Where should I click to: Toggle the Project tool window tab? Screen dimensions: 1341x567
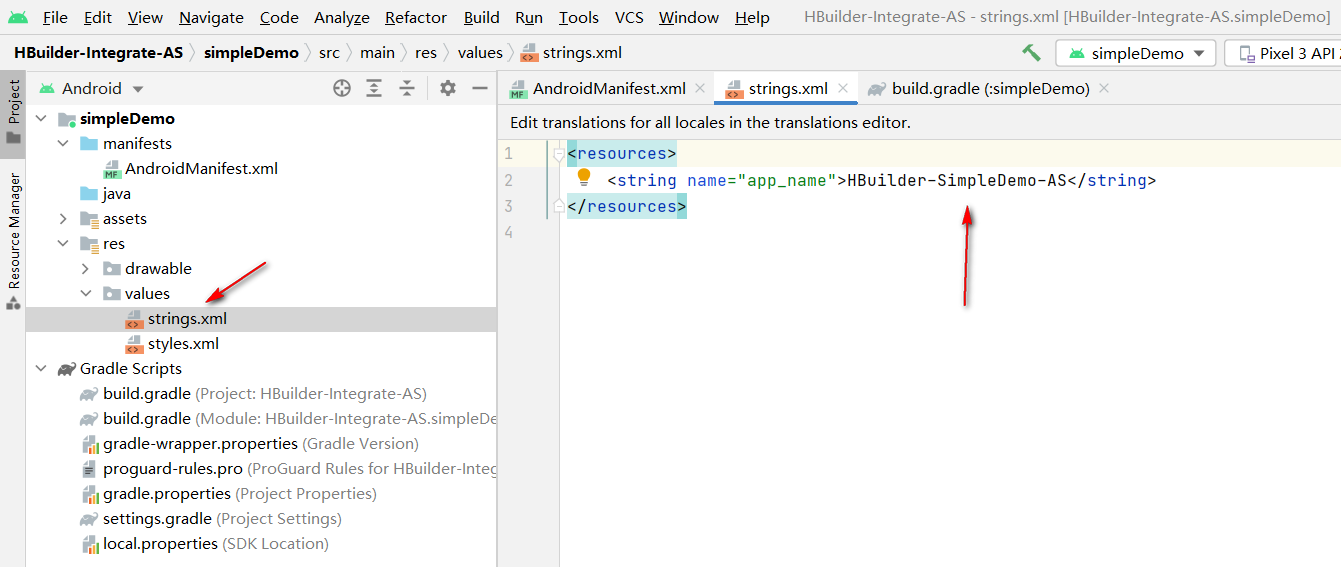pyautogui.click(x=14, y=111)
